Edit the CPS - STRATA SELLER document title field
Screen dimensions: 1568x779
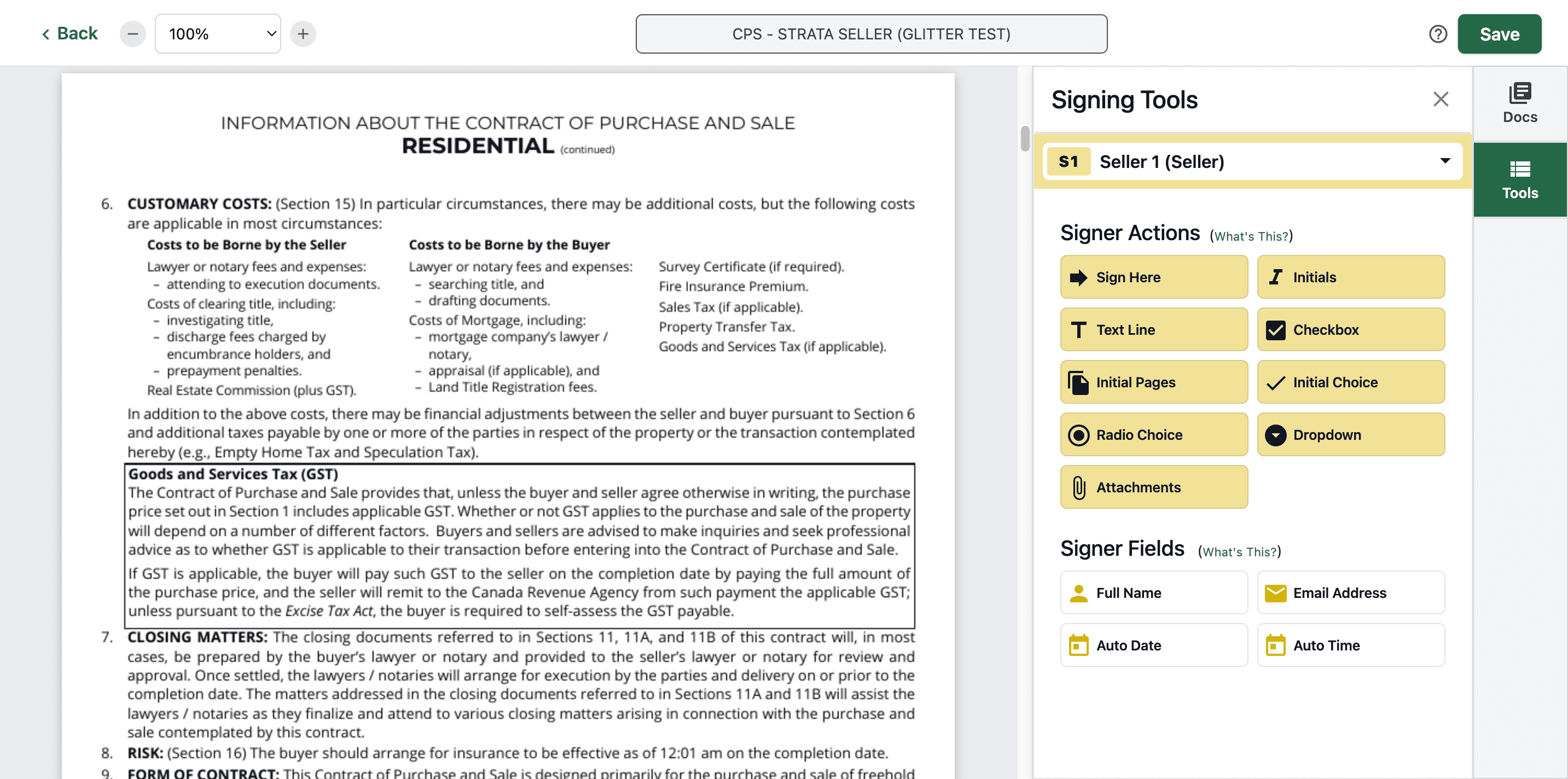[871, 34]
